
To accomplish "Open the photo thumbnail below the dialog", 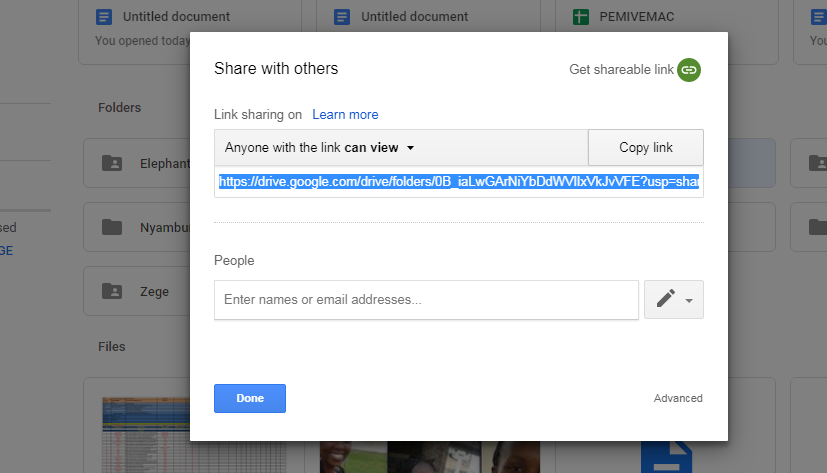I will (x=430, y=458).
